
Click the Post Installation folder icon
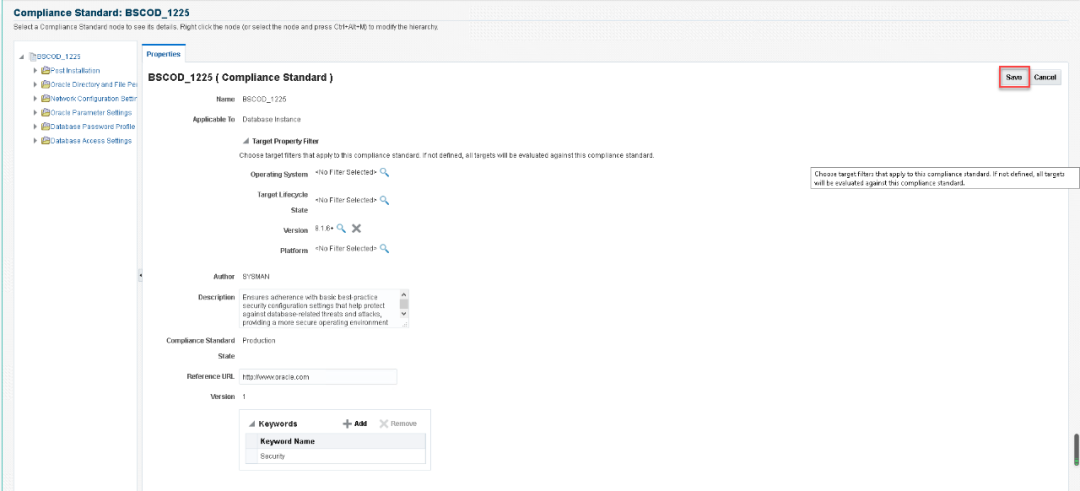pos(45,70)
